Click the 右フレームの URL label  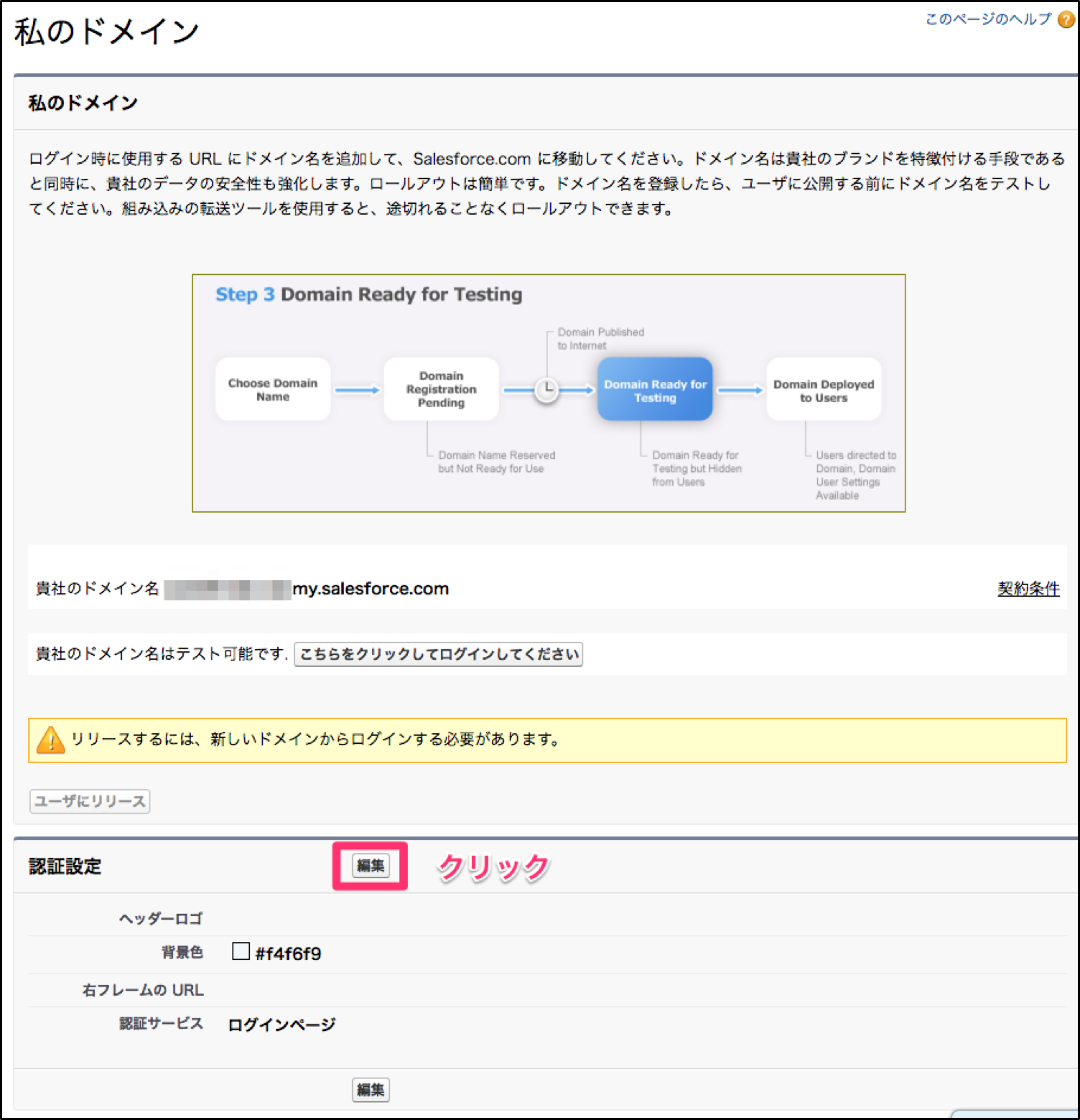143,990
